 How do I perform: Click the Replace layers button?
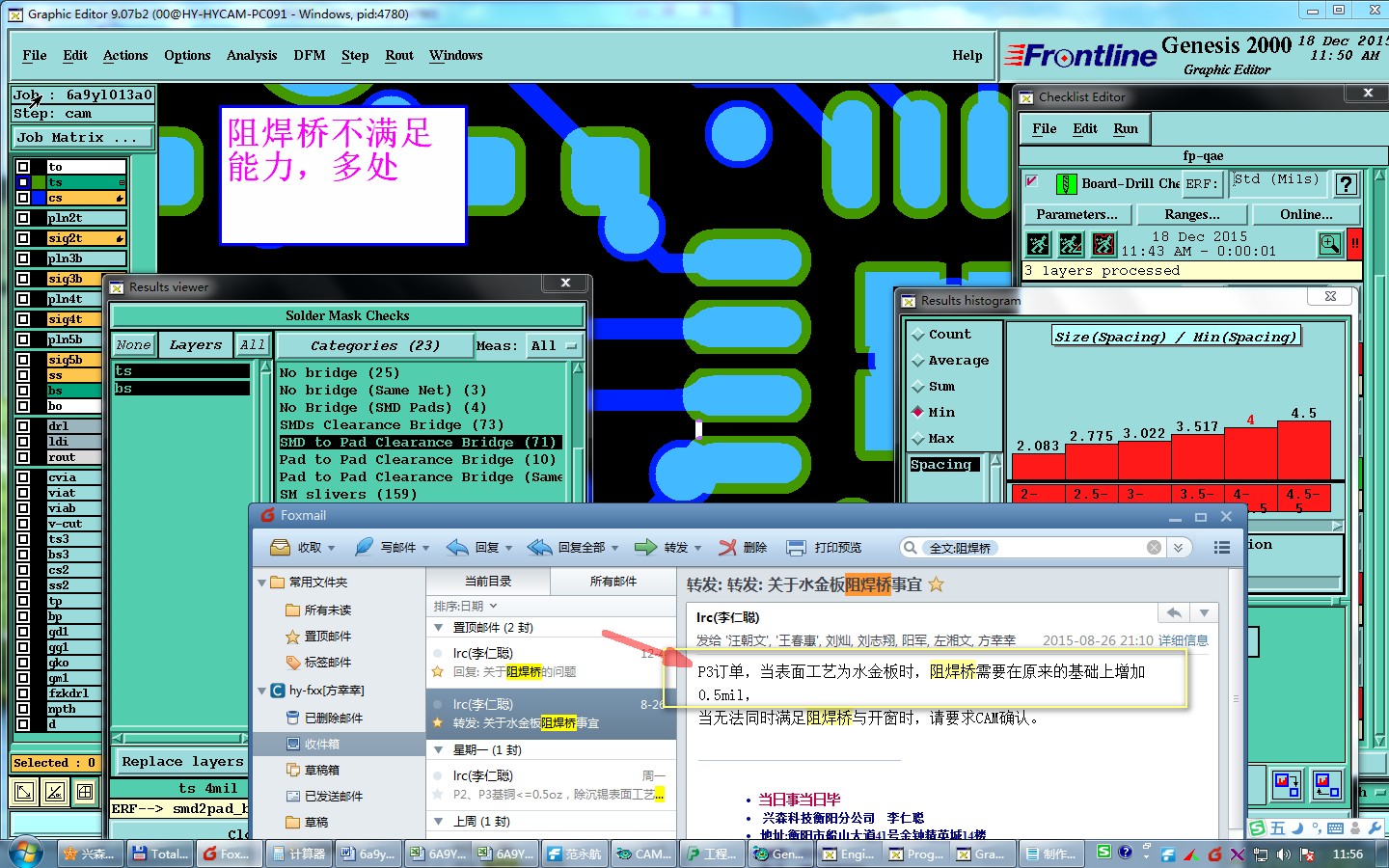pyautogui.click(x=182, y=762)
